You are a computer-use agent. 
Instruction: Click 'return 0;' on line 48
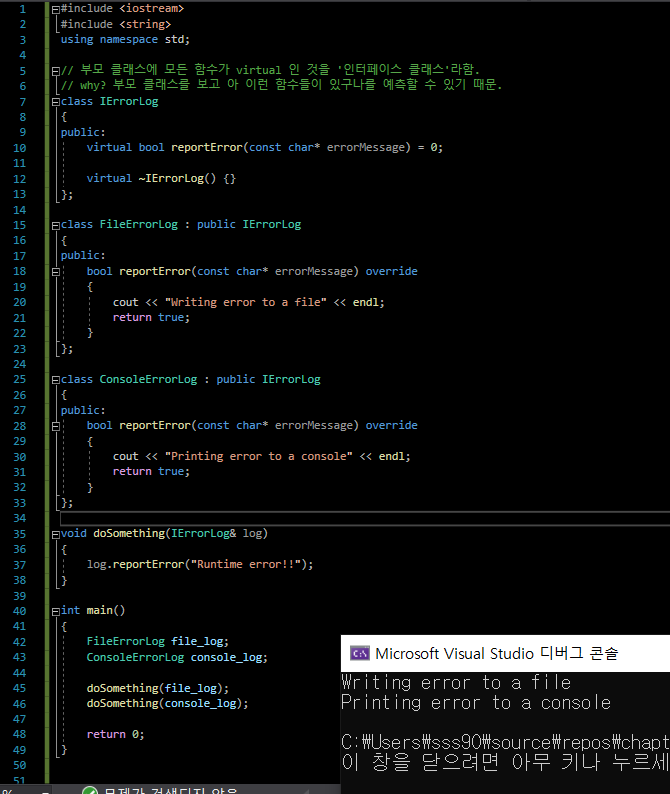point(115,734)
